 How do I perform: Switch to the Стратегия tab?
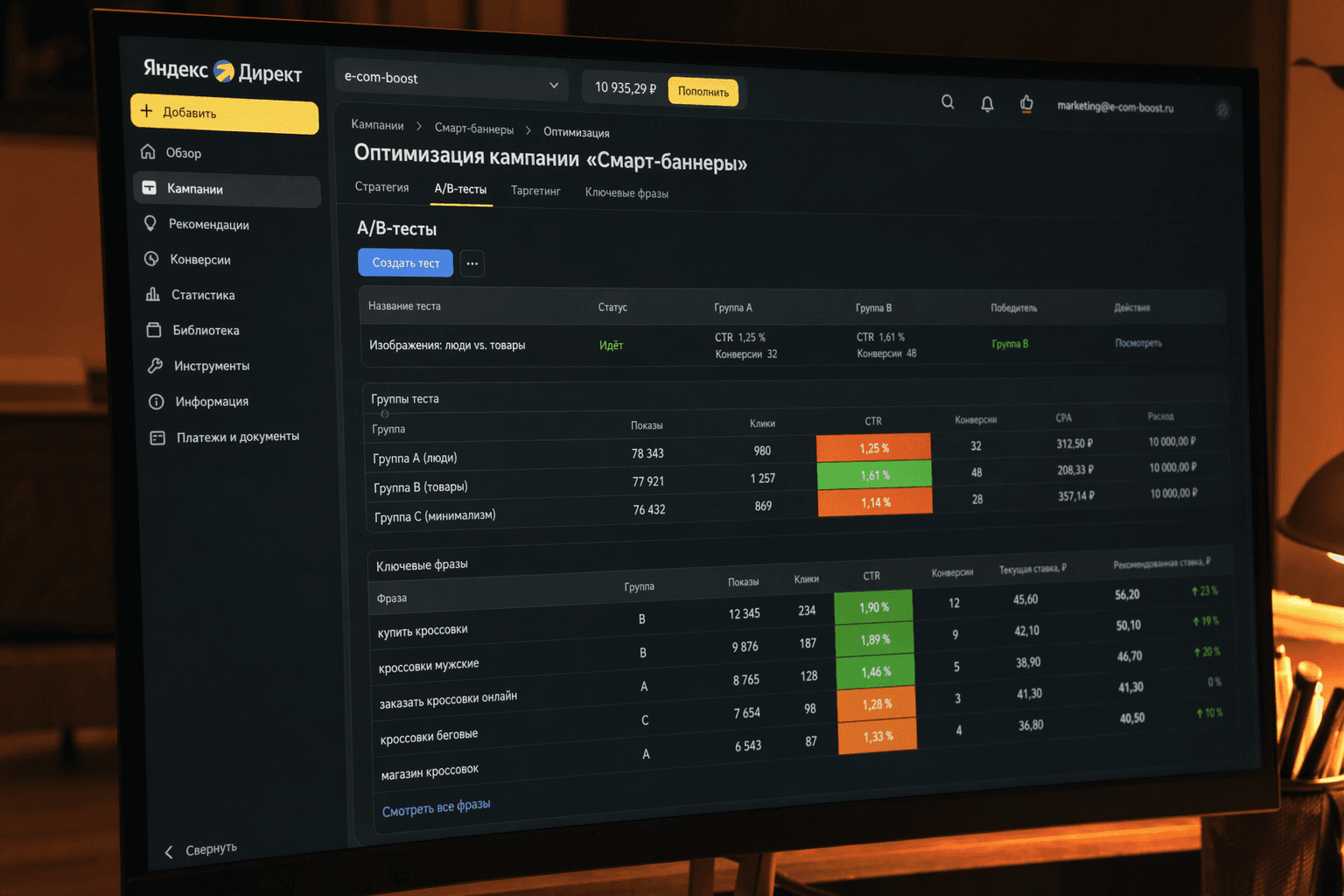click(x=381, y=187)
